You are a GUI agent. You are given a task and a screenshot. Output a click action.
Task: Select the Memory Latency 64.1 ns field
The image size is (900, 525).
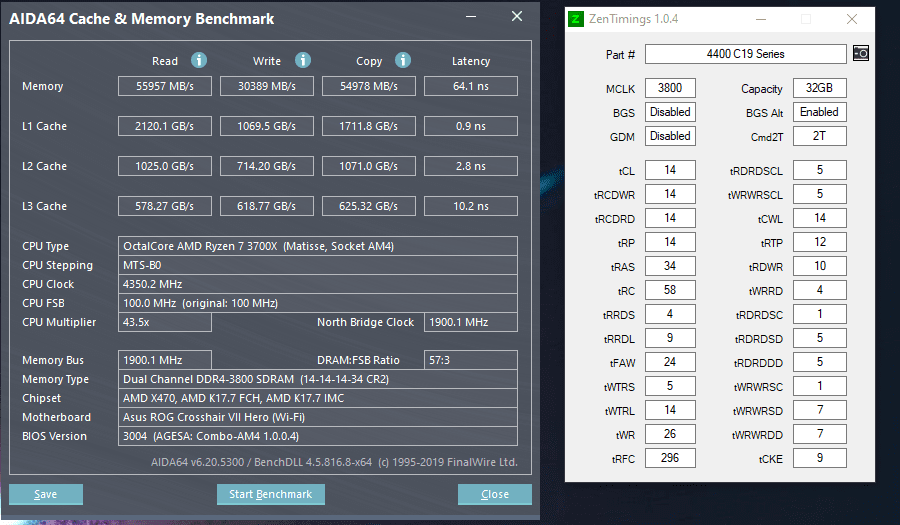pyautogui.click(x=471, y=86)
